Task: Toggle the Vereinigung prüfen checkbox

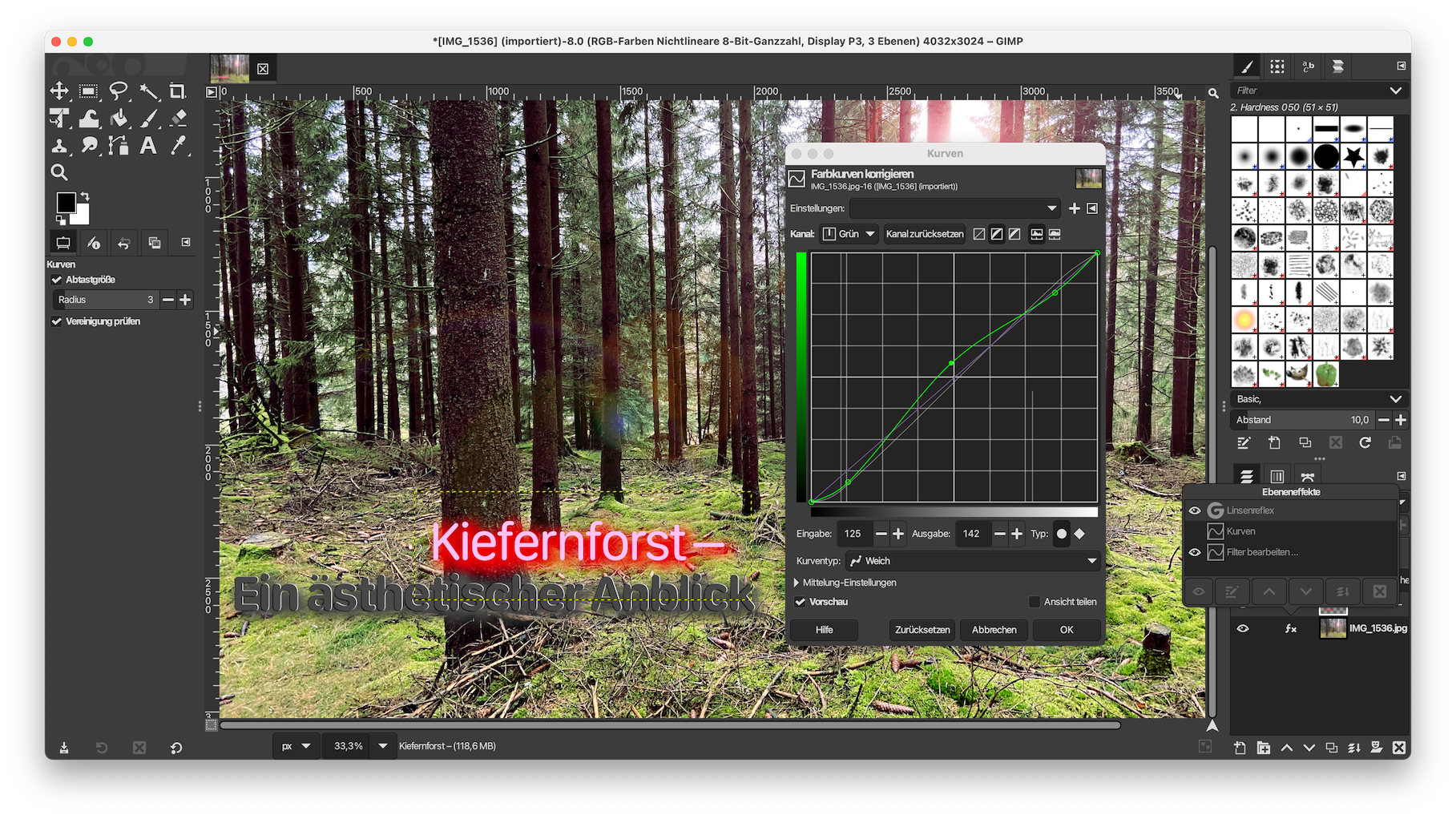Action: (x=57, y=321)
